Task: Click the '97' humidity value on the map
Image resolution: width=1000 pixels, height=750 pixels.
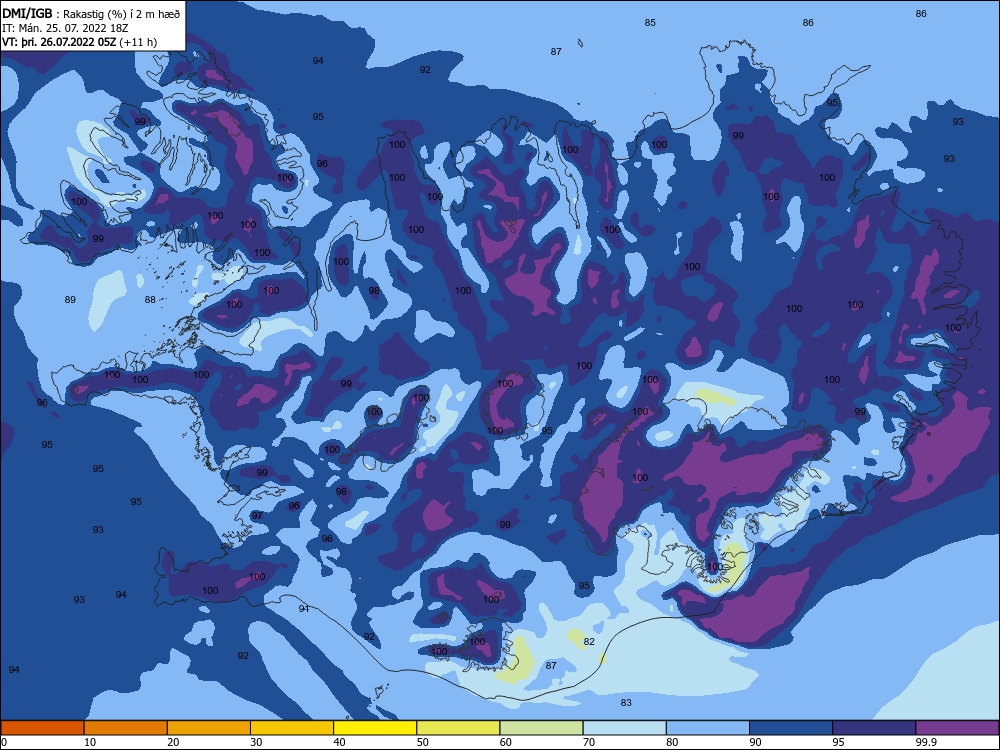Action: pyautogui.click(x=256, y=515)
